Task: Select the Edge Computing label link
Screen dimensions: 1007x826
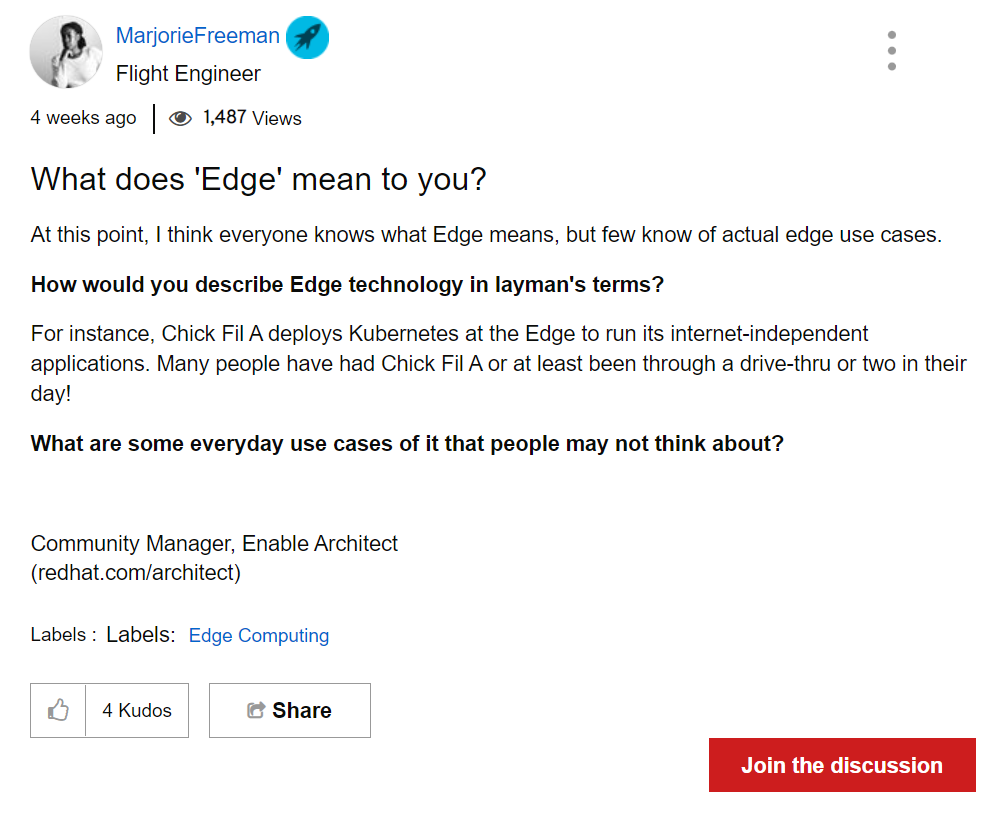Action: click(x=259, y=636)
